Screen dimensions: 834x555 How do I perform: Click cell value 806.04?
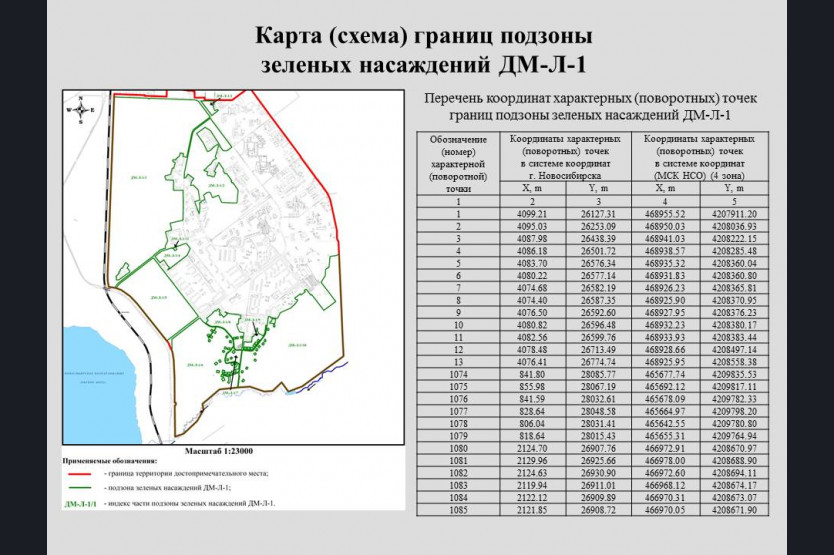click(x=532, y=424)
